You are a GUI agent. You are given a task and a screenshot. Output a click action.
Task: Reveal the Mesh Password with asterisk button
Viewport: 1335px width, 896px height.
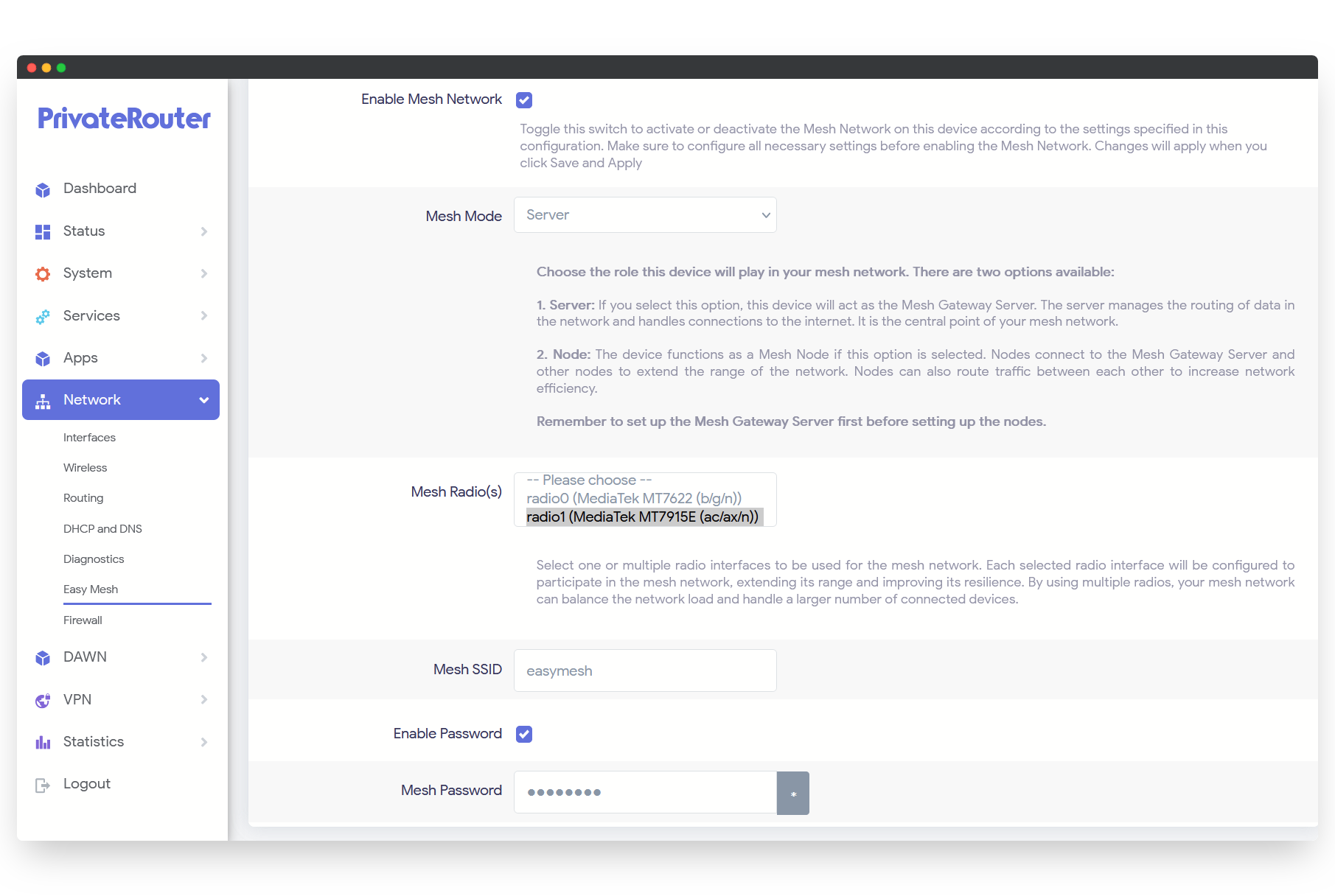click(x=793, y=793)
